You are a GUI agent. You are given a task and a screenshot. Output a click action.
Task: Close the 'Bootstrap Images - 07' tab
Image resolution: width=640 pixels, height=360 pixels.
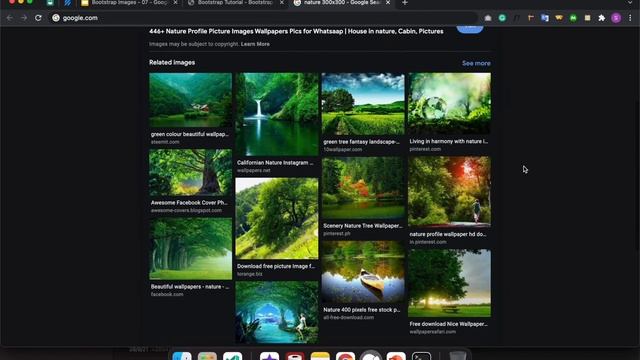[176, 2]
